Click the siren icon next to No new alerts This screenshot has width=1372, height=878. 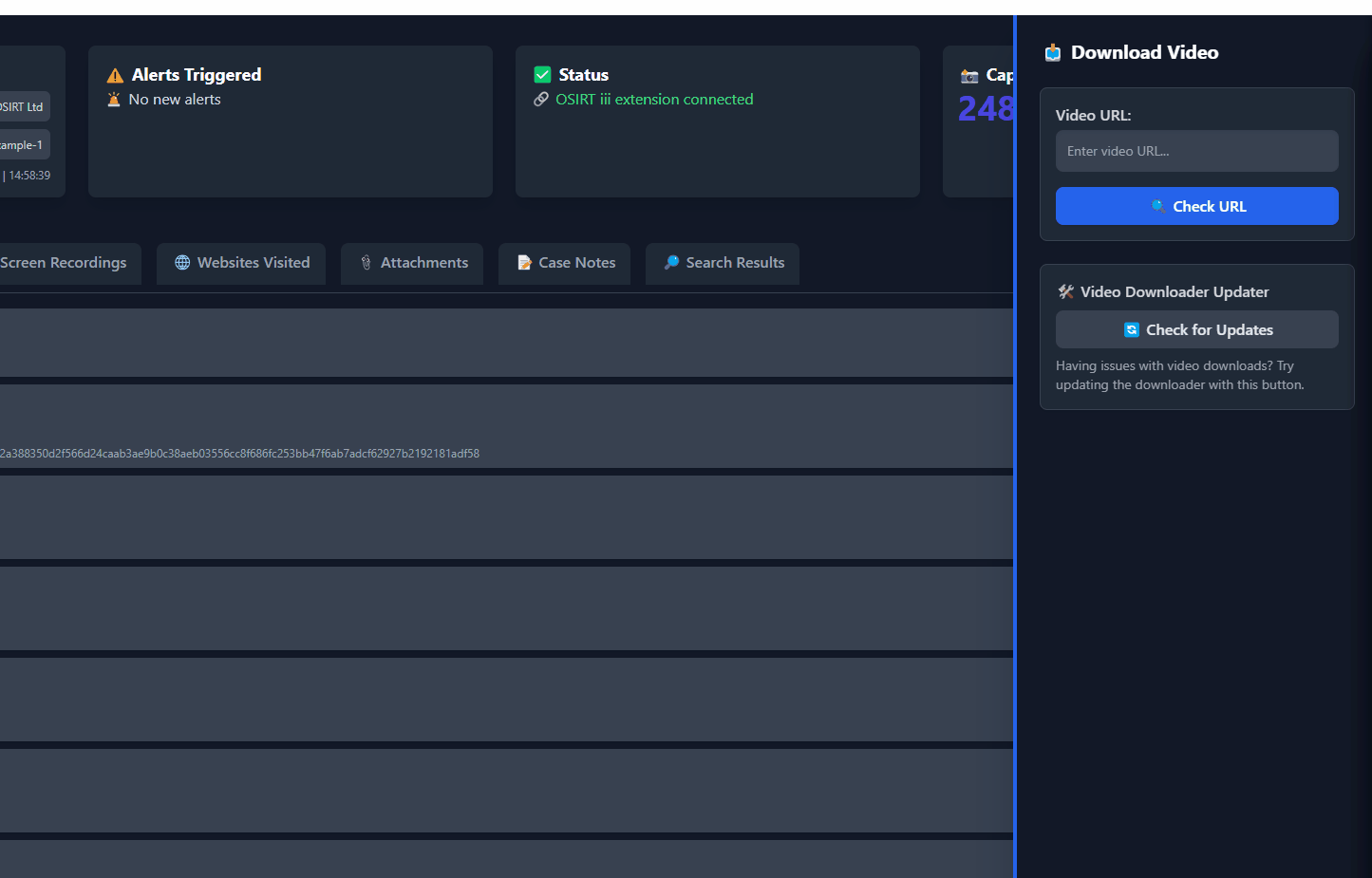[x=115, y=99]
